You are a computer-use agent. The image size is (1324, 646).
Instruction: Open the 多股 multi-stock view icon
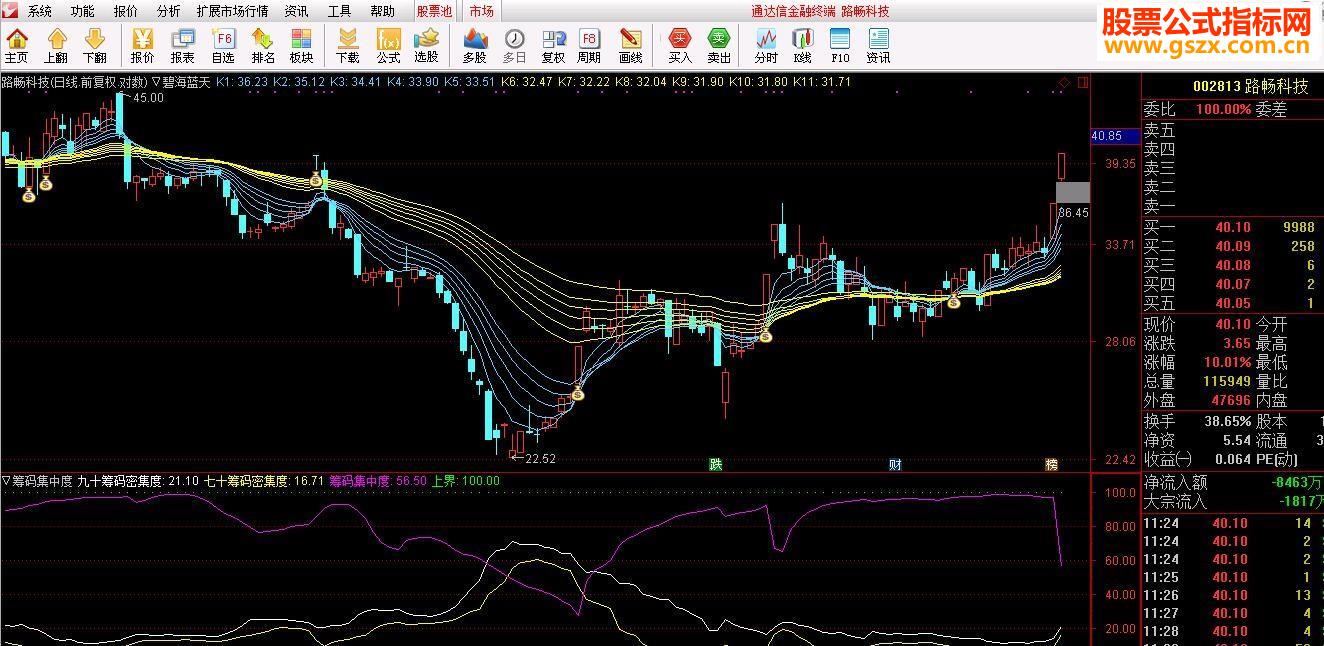click(475, 47)
